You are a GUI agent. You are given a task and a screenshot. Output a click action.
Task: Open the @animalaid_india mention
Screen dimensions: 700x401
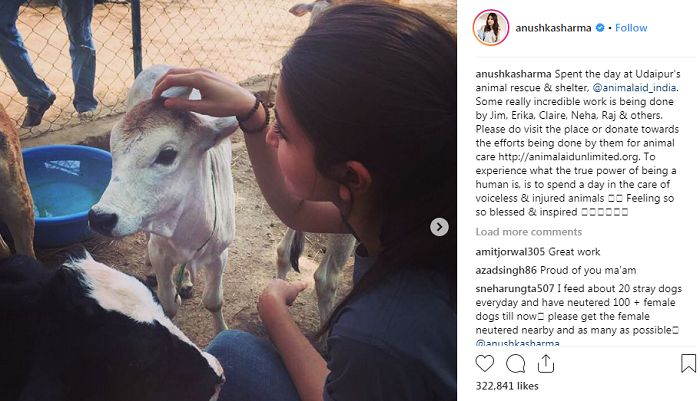pos(634,88)
